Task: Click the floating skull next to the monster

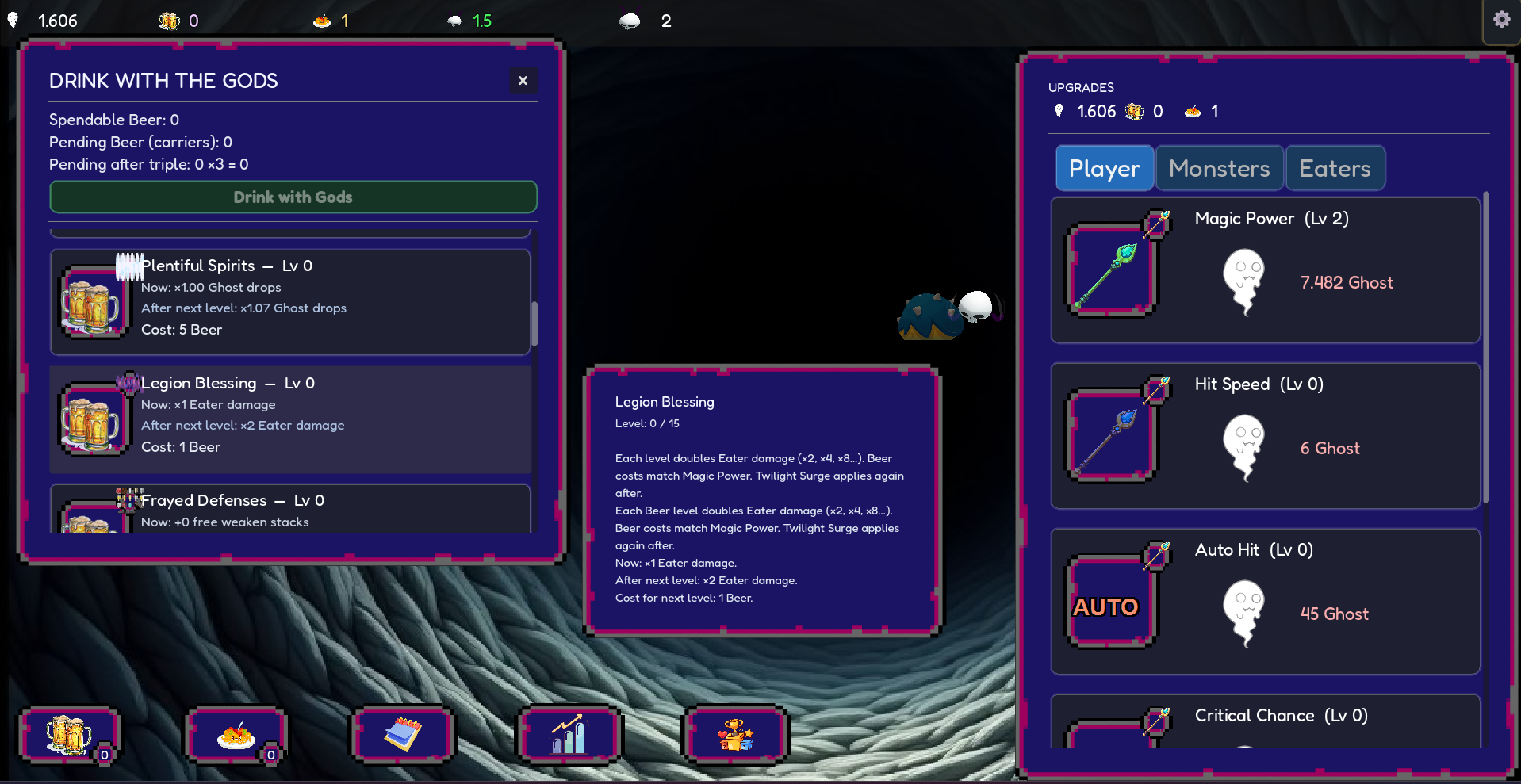Action: (x=977, y=306)
